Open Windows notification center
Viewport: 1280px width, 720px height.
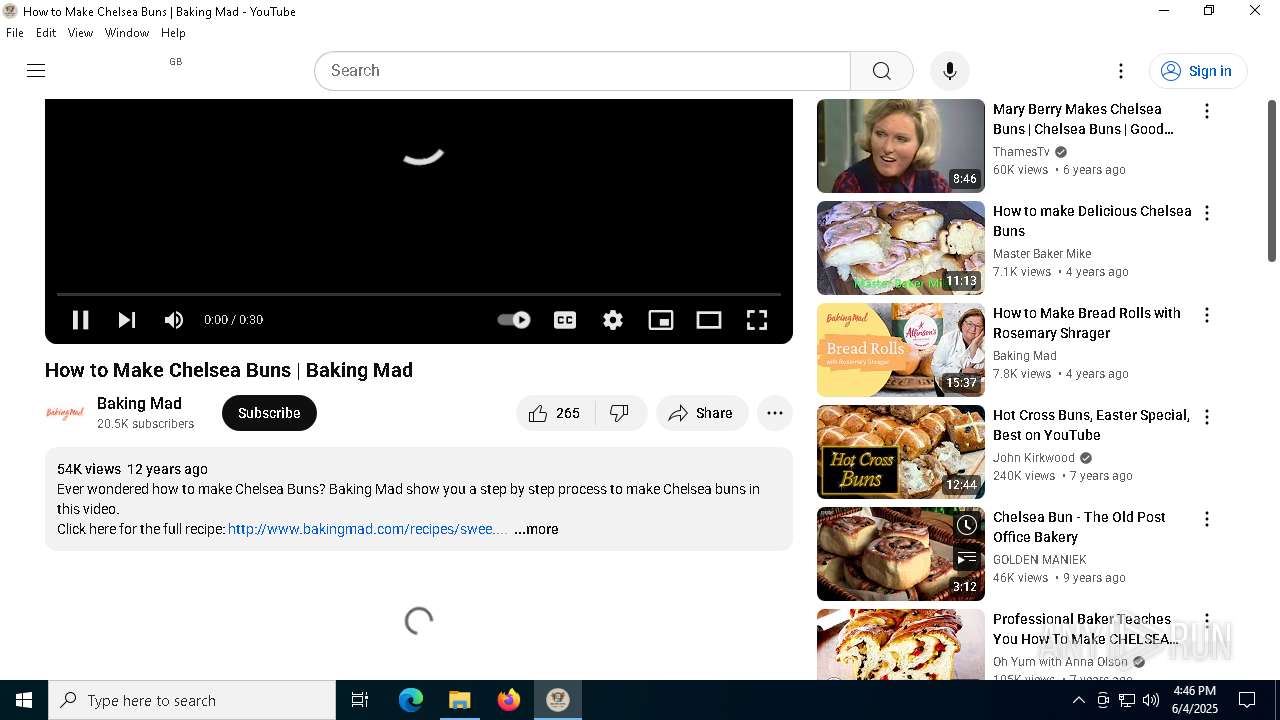pyautogui.click(x=1247, y=700)
